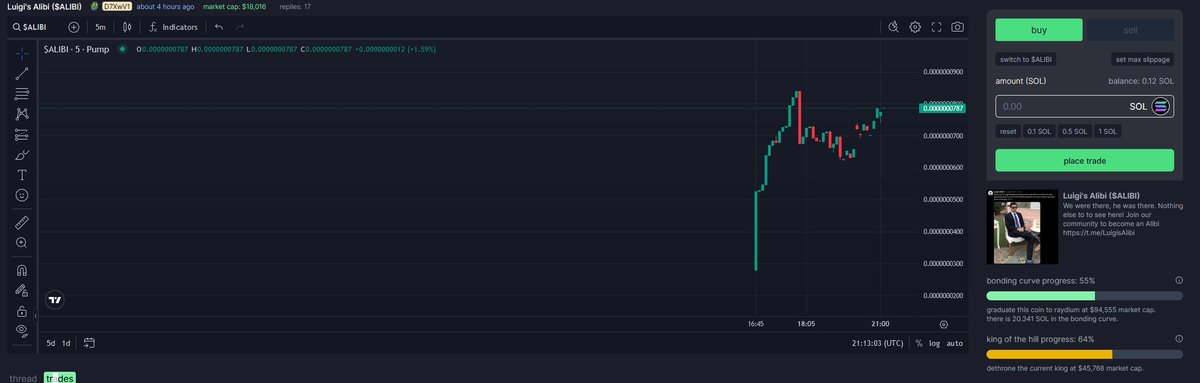Change the candlestick chart style
Image resolution: width=1200 pixels, height=383 pixels.
tap(127, 27)
